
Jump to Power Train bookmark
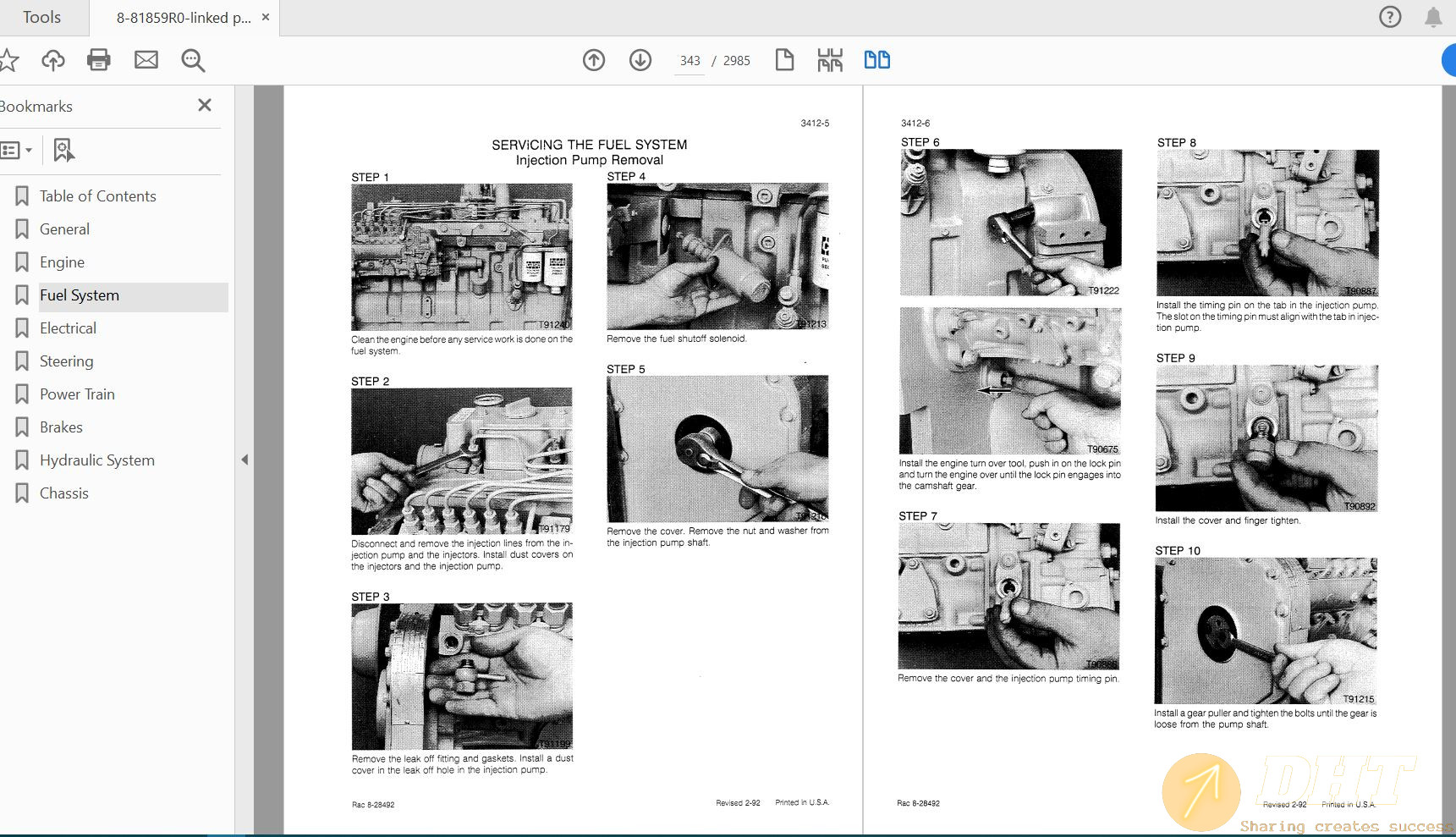[77, 394]
